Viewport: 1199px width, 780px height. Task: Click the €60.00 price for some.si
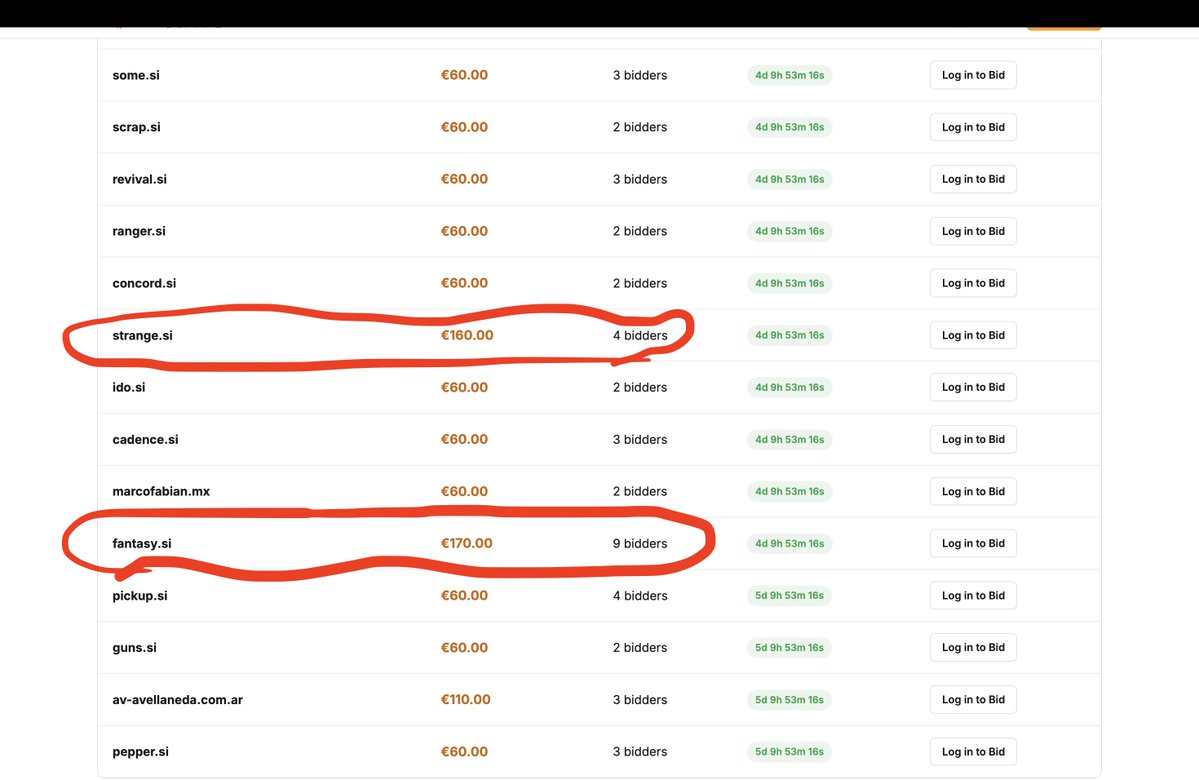point(464,75)
